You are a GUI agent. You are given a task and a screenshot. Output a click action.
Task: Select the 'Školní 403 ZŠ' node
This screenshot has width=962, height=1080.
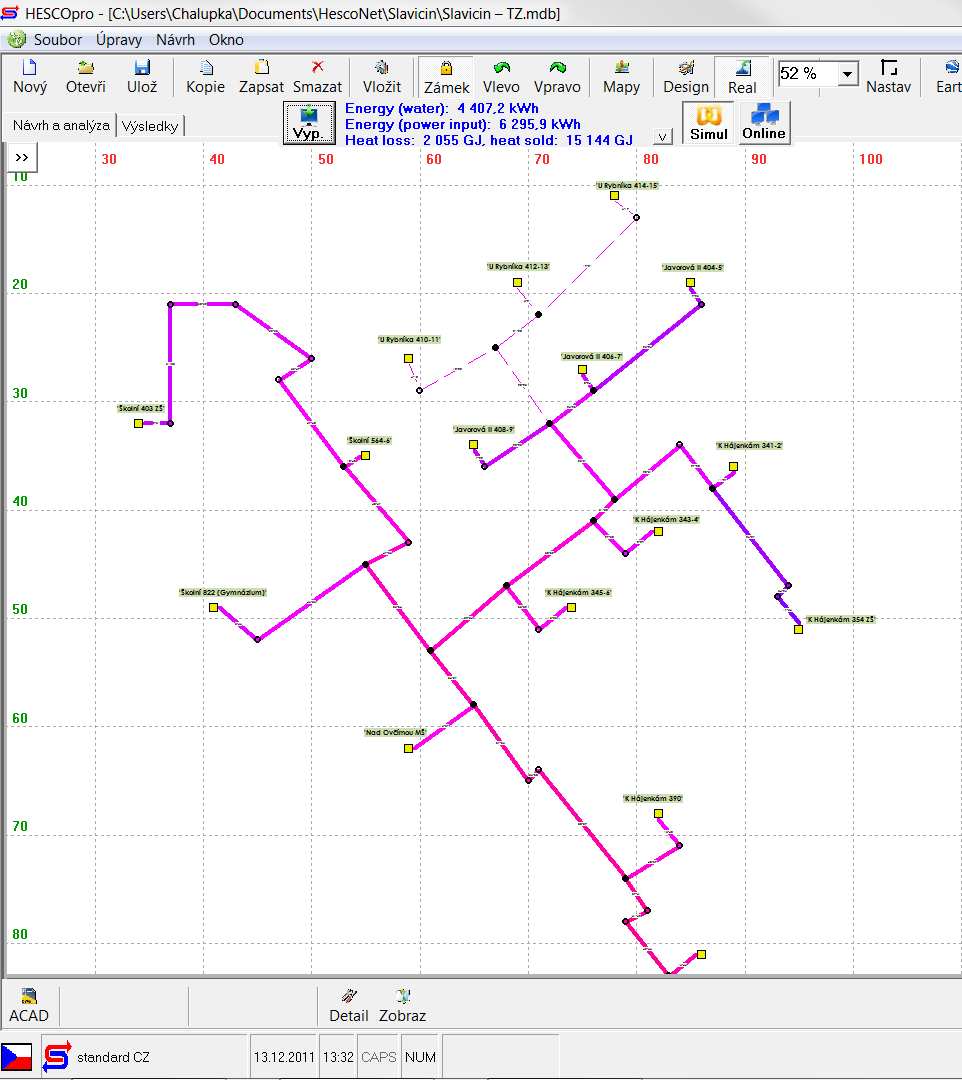click(138, 423)
